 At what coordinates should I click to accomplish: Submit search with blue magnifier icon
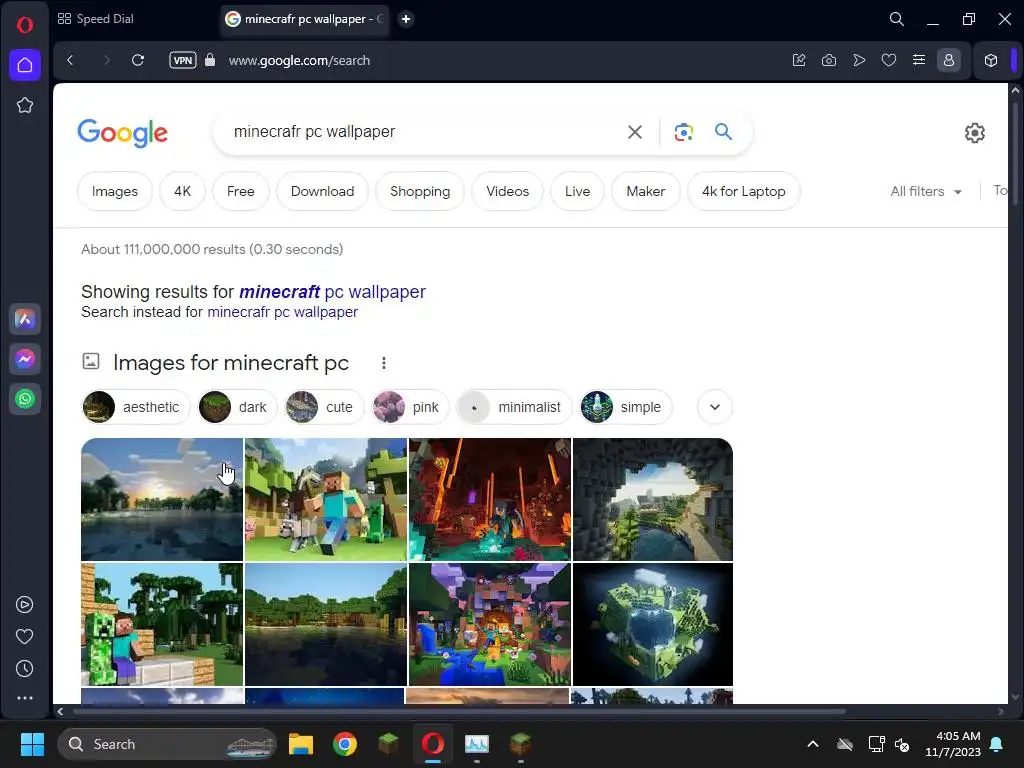click(723, 132)
